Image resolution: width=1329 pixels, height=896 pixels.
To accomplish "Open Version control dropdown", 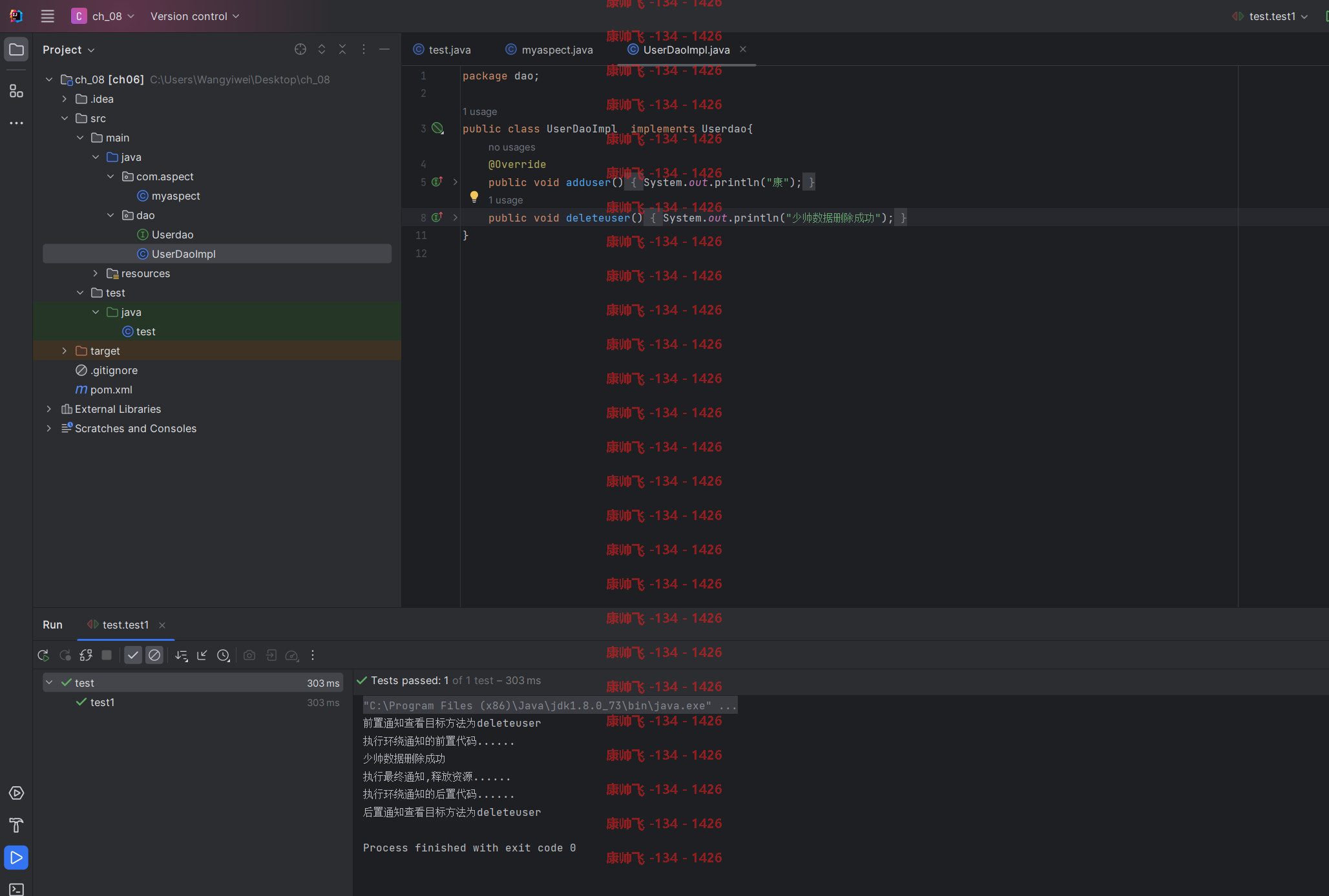I will point(194,16).
